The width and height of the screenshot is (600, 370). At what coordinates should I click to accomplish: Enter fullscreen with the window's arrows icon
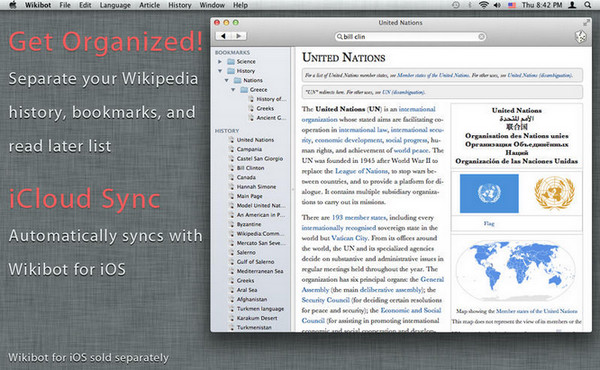(x=586, y=23)
